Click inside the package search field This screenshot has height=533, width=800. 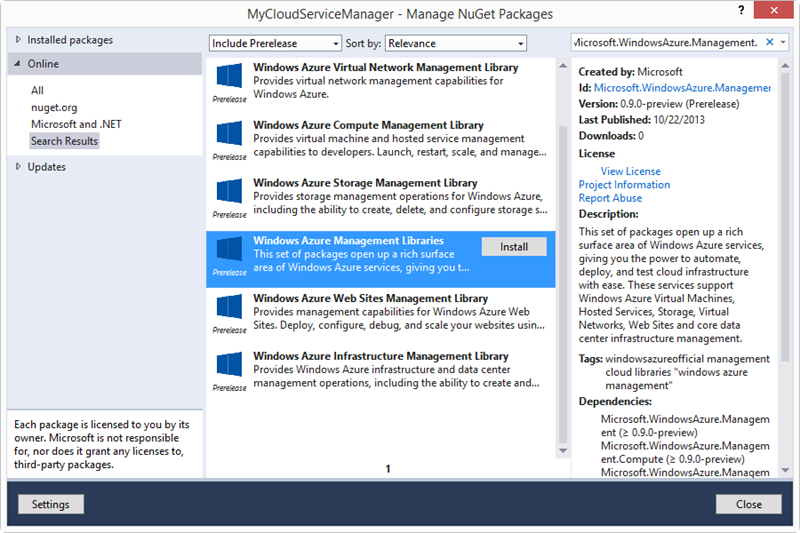pos(666,42)
